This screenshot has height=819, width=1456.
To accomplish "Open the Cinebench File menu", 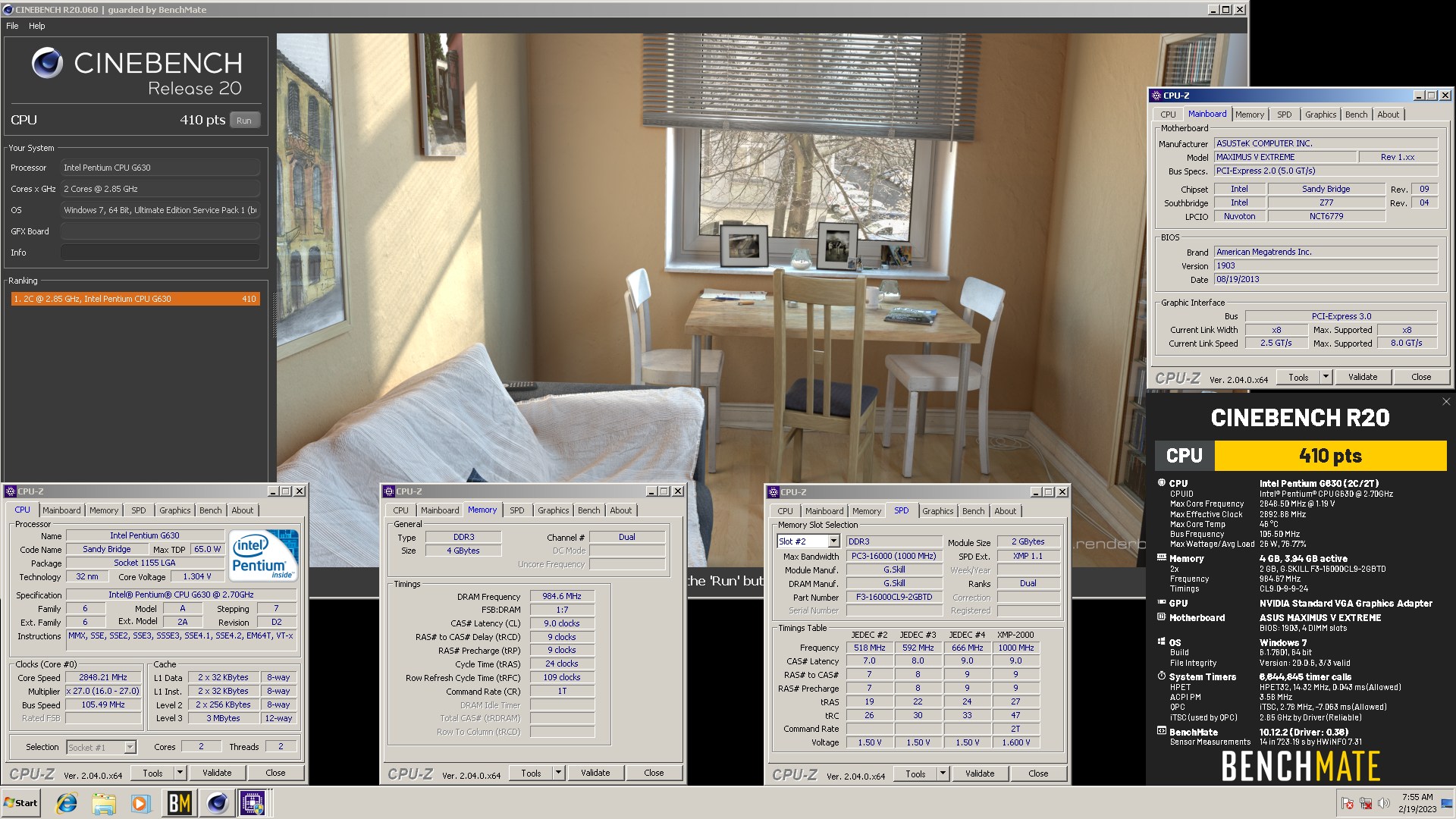I will pyautogui.click(x=12, y=26).
